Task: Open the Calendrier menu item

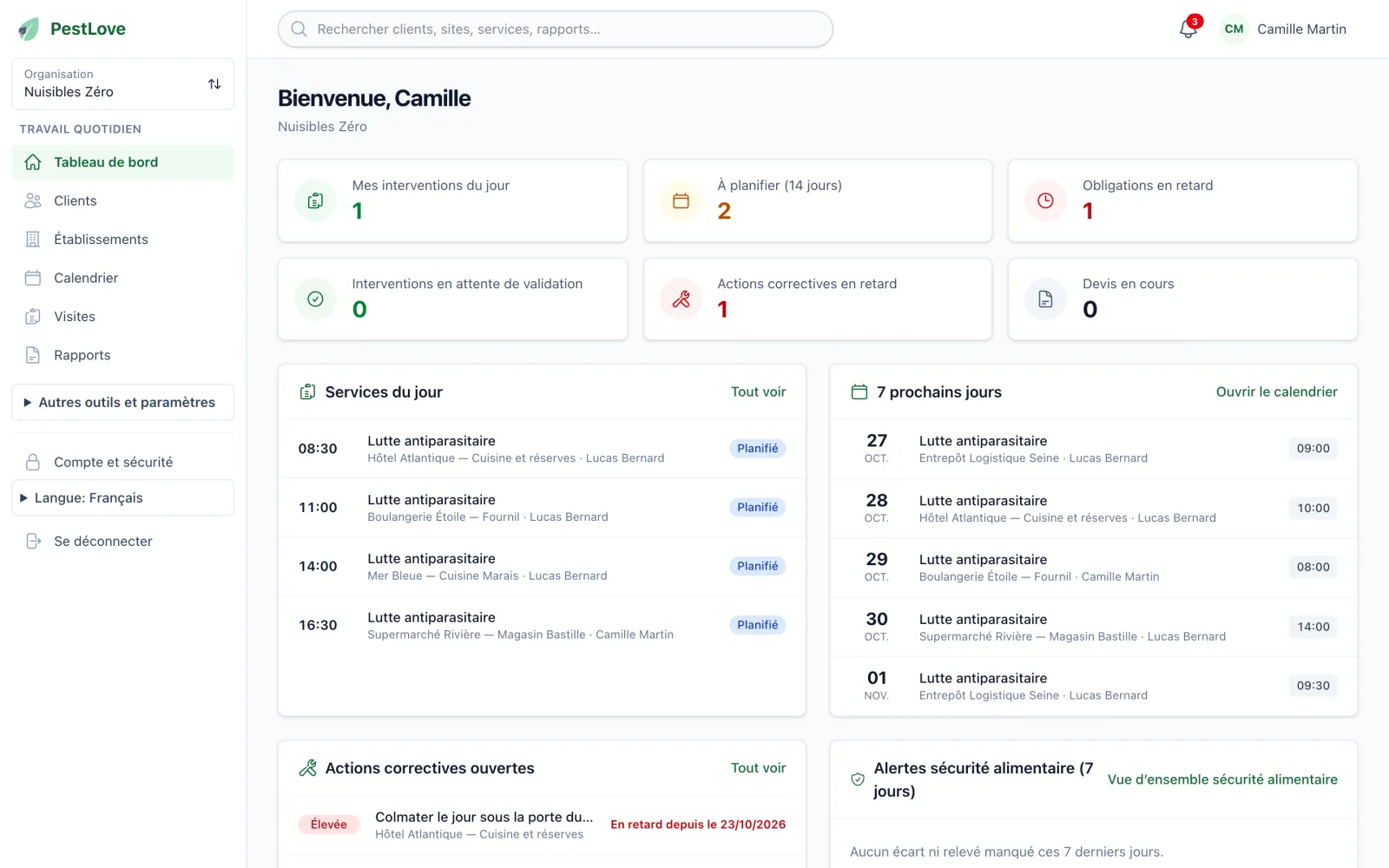Action: tap(122, 278)
